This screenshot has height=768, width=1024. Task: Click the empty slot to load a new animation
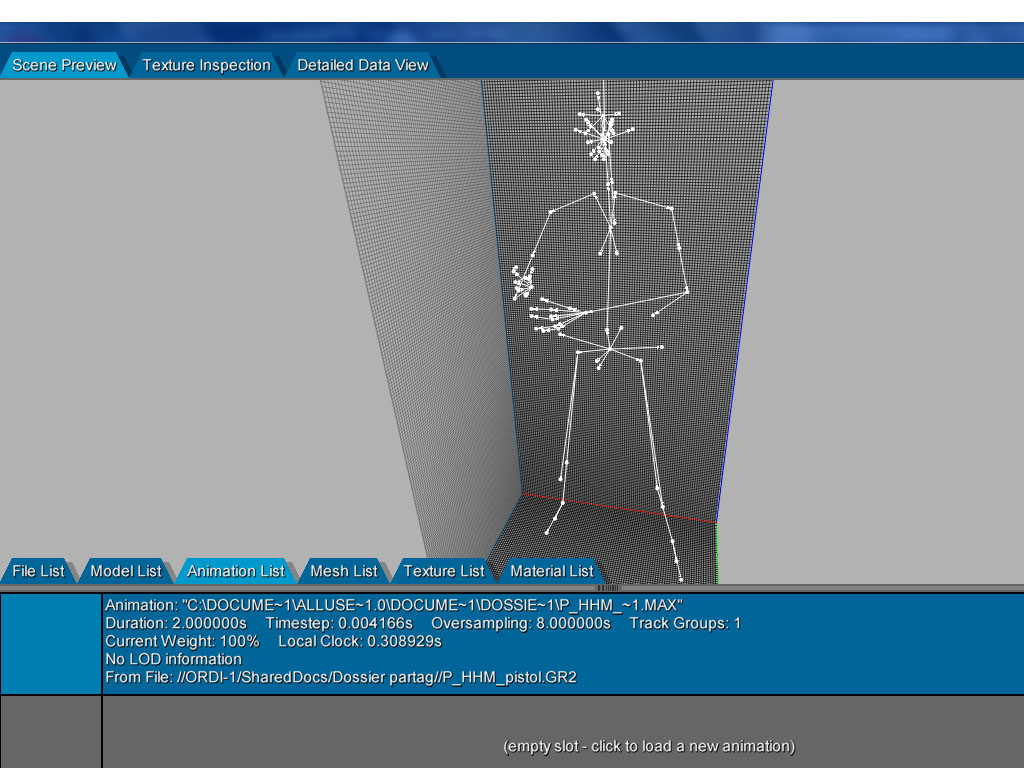click(648, 746)
